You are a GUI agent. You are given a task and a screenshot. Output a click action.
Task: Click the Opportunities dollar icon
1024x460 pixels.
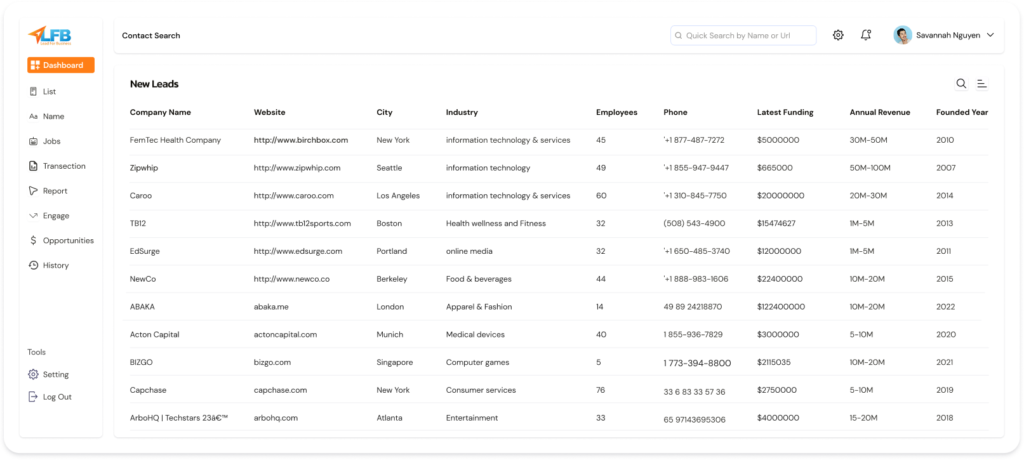point(34,241)
